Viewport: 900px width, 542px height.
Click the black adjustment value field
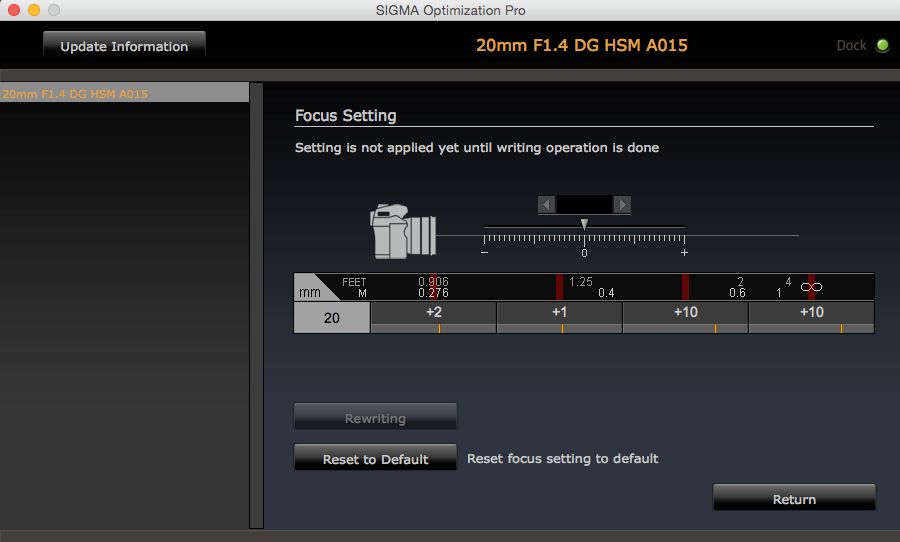[x=584, y=204]
